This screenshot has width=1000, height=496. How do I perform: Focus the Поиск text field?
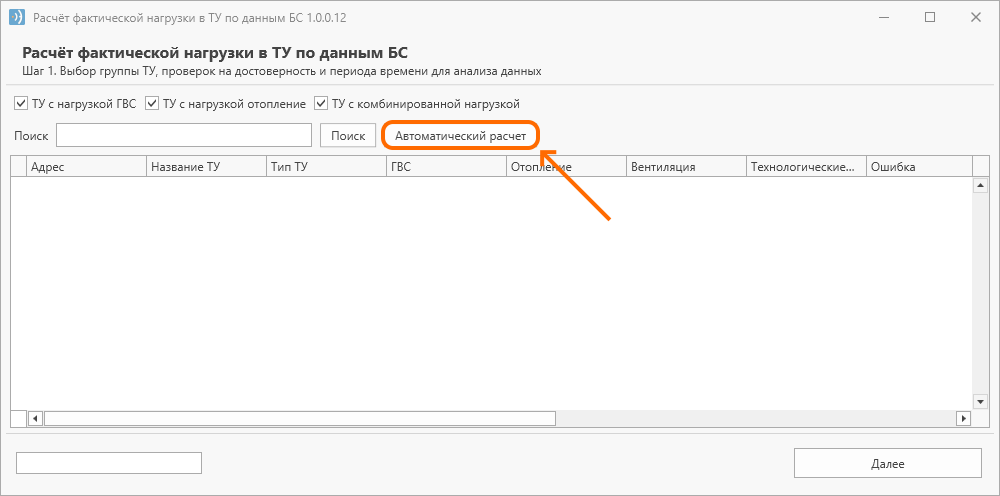point(184,135)
